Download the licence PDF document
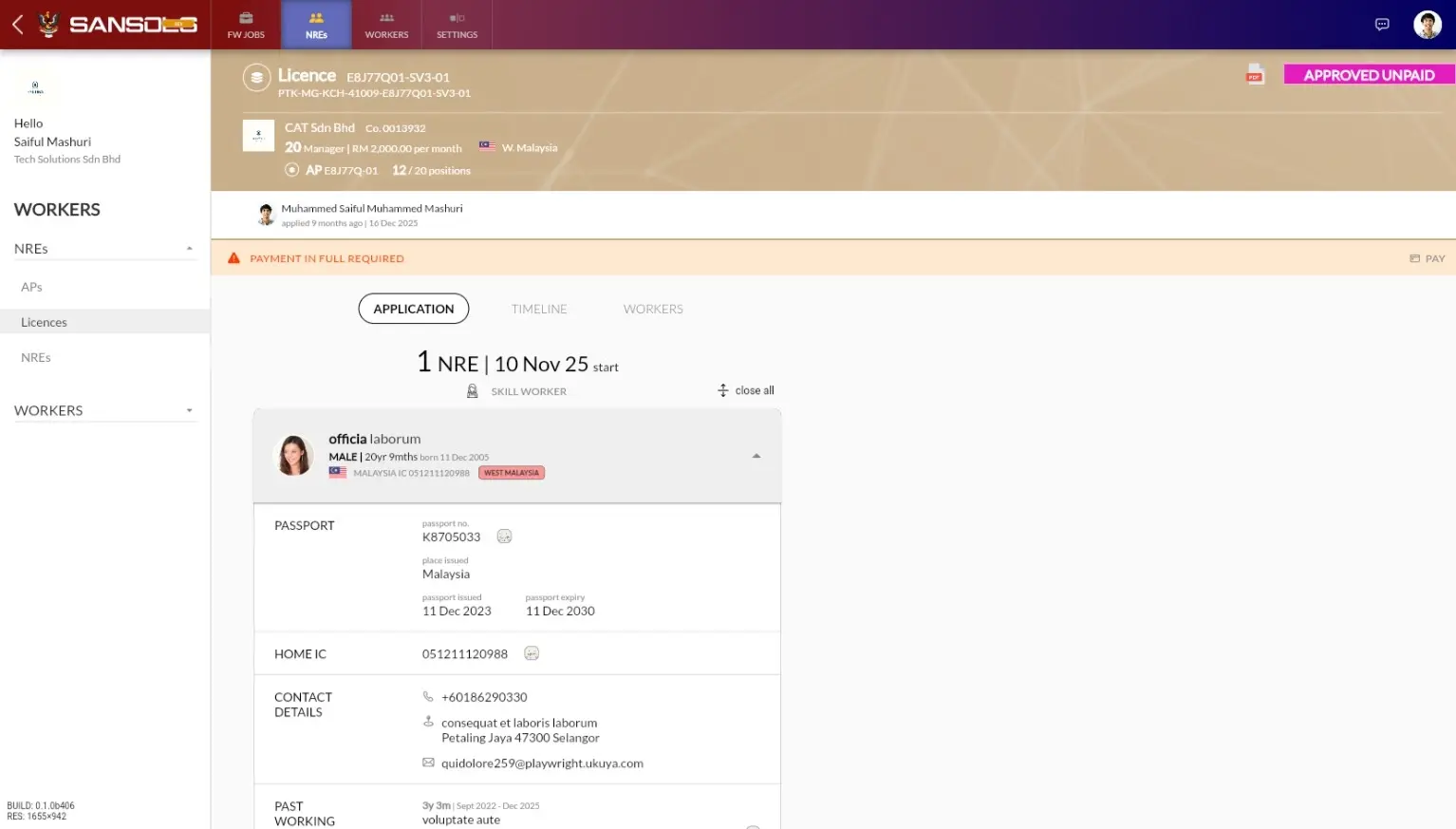 tap(1255, 75)
